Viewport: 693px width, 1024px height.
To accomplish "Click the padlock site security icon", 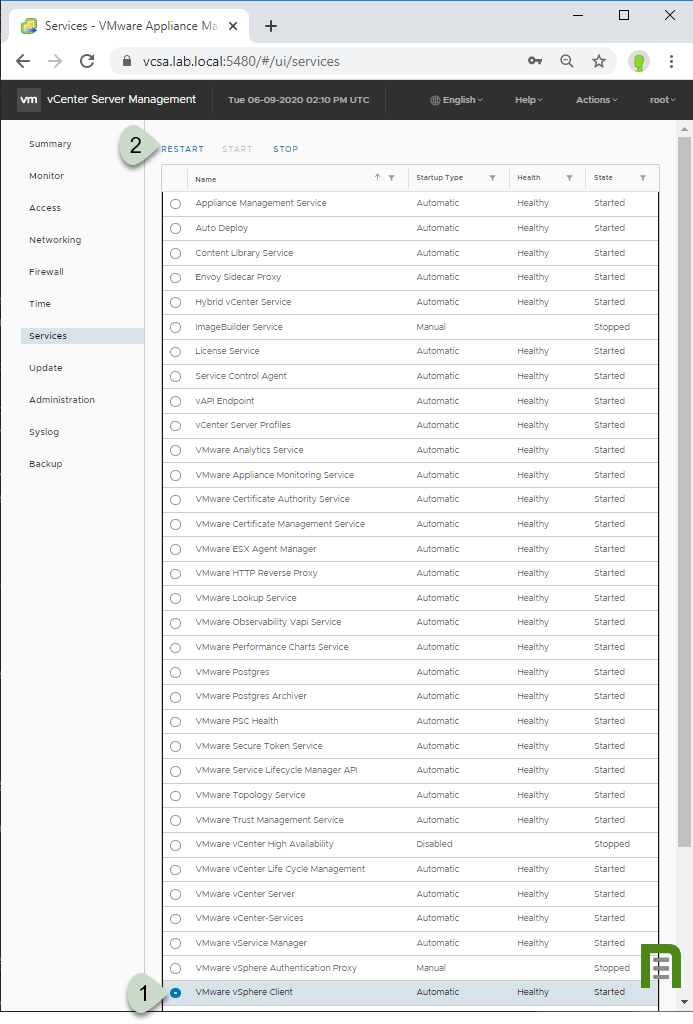I will tap(127, 61).
